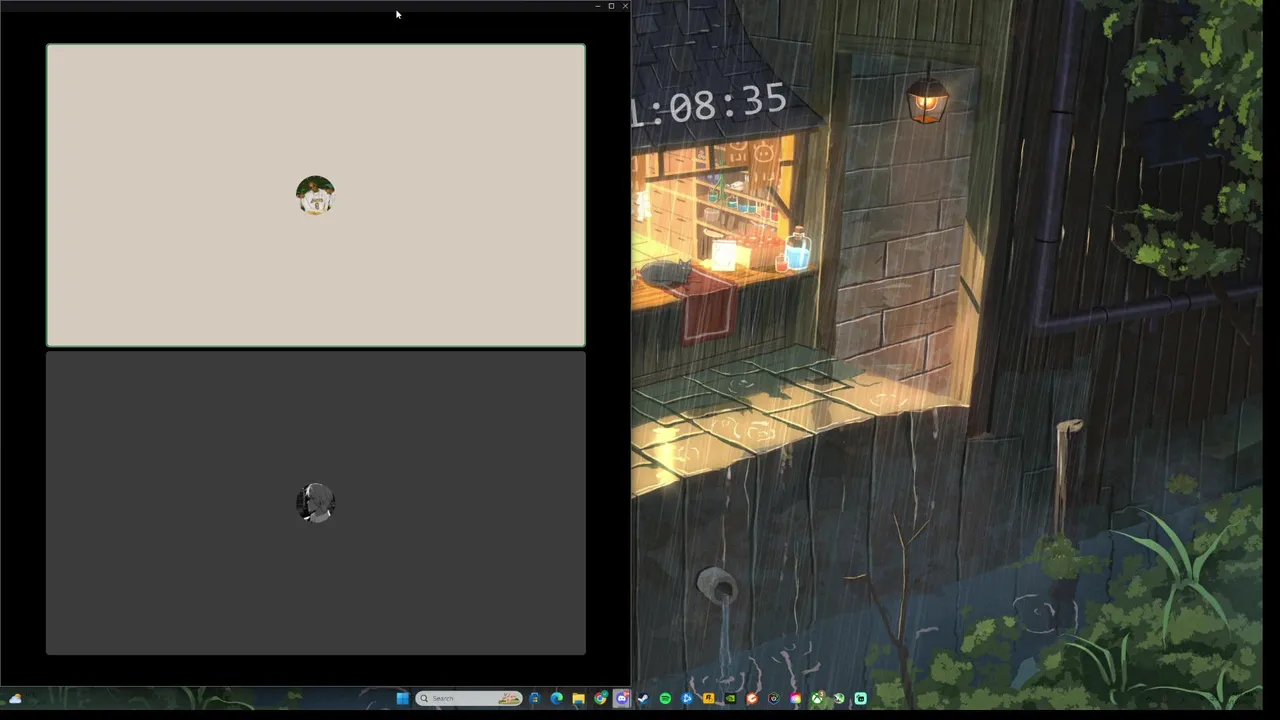This screenshot has width=1280, height=720.
Task: Open the Windows Start menu
Action: 402,698
